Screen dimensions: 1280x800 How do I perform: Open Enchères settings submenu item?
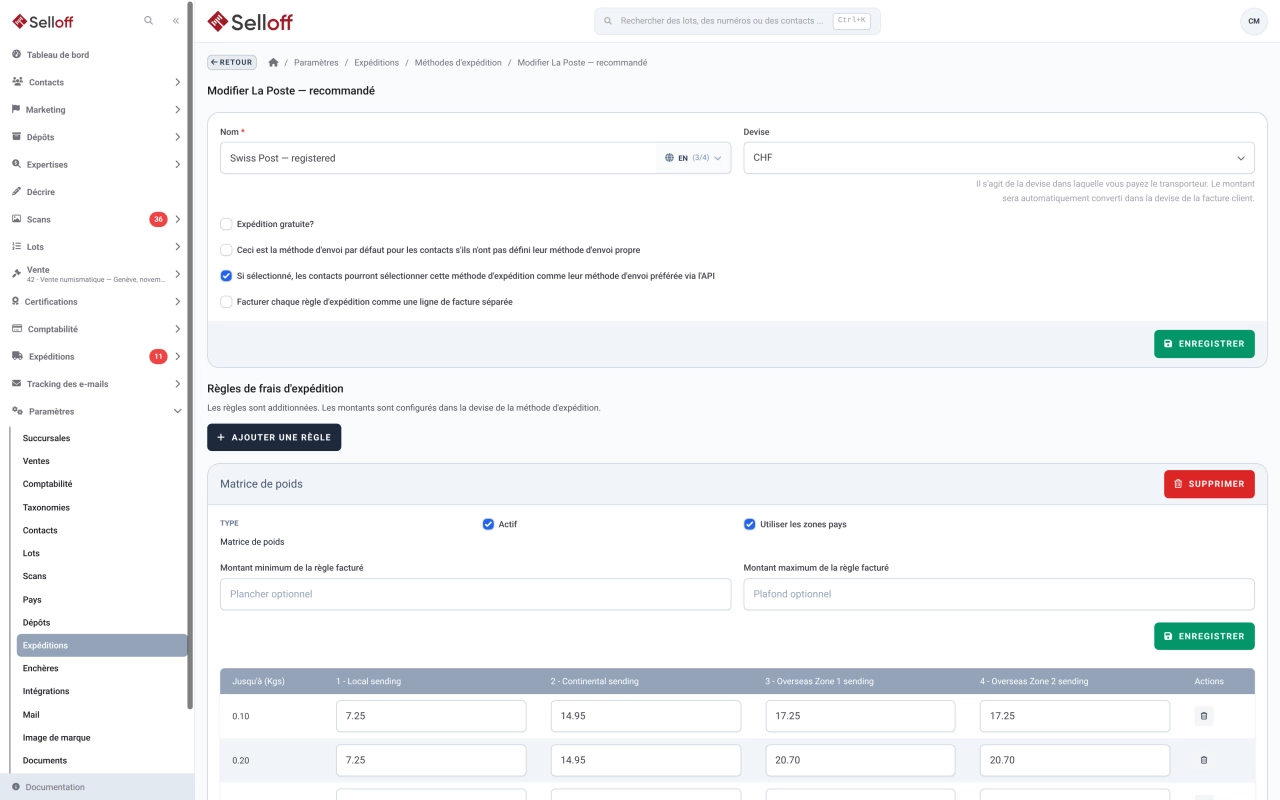coord(102,668)
